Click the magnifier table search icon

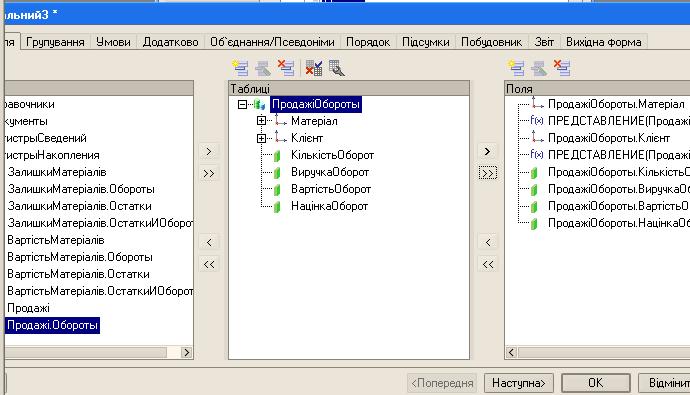tap(337, 68)
